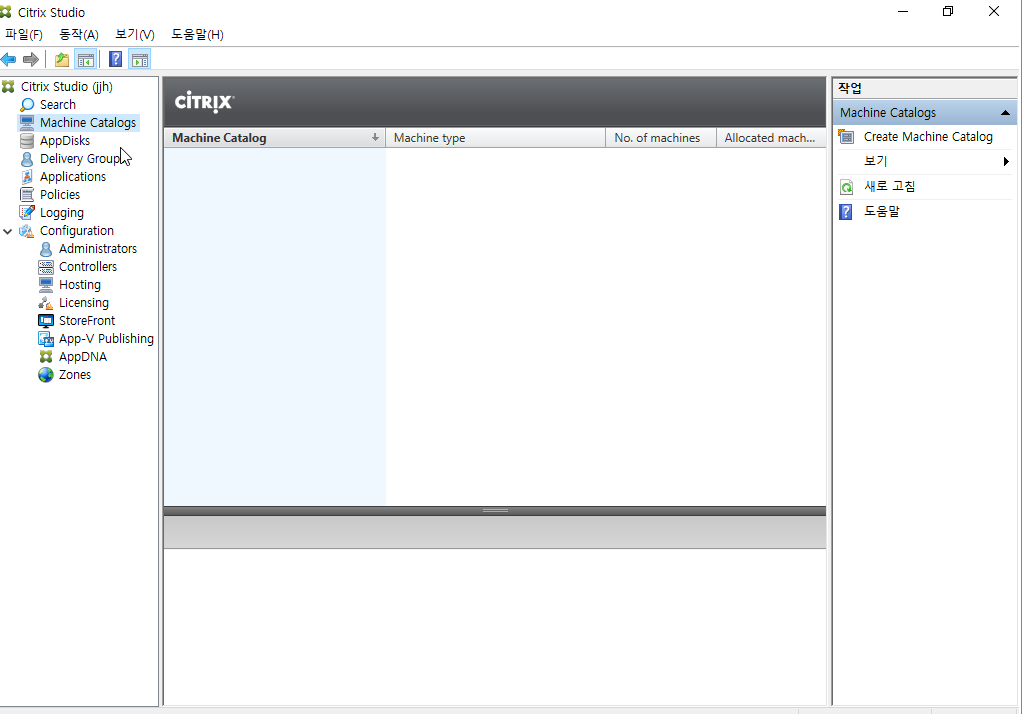1022x714 pixels.
Task: Click the Search magnifier icon in the tree
Action: 27,104
